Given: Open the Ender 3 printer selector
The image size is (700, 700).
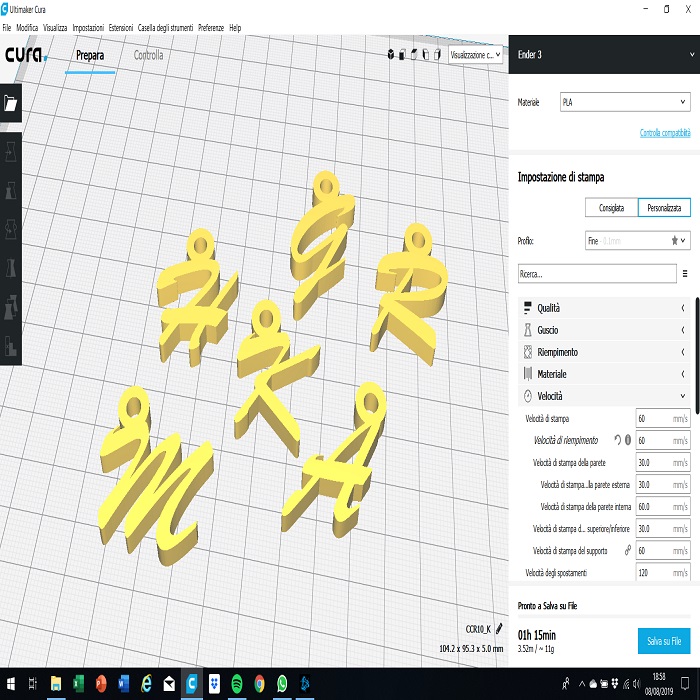Looking at the screenshot, I should tap(604, 54).
